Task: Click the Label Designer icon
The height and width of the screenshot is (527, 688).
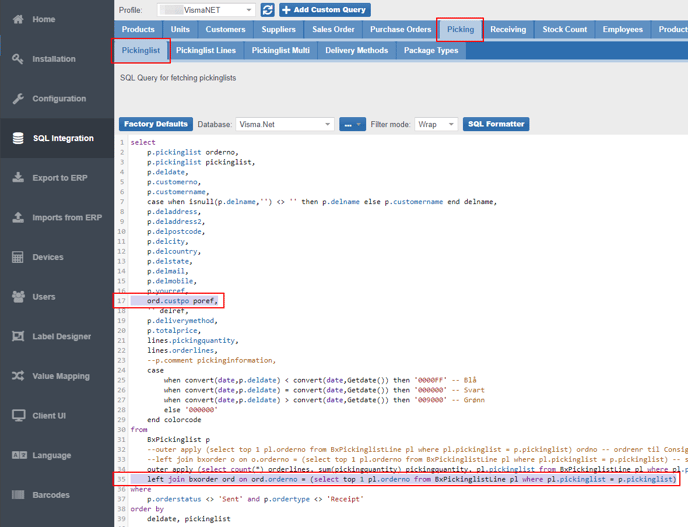Action: [x=18, y=337]
